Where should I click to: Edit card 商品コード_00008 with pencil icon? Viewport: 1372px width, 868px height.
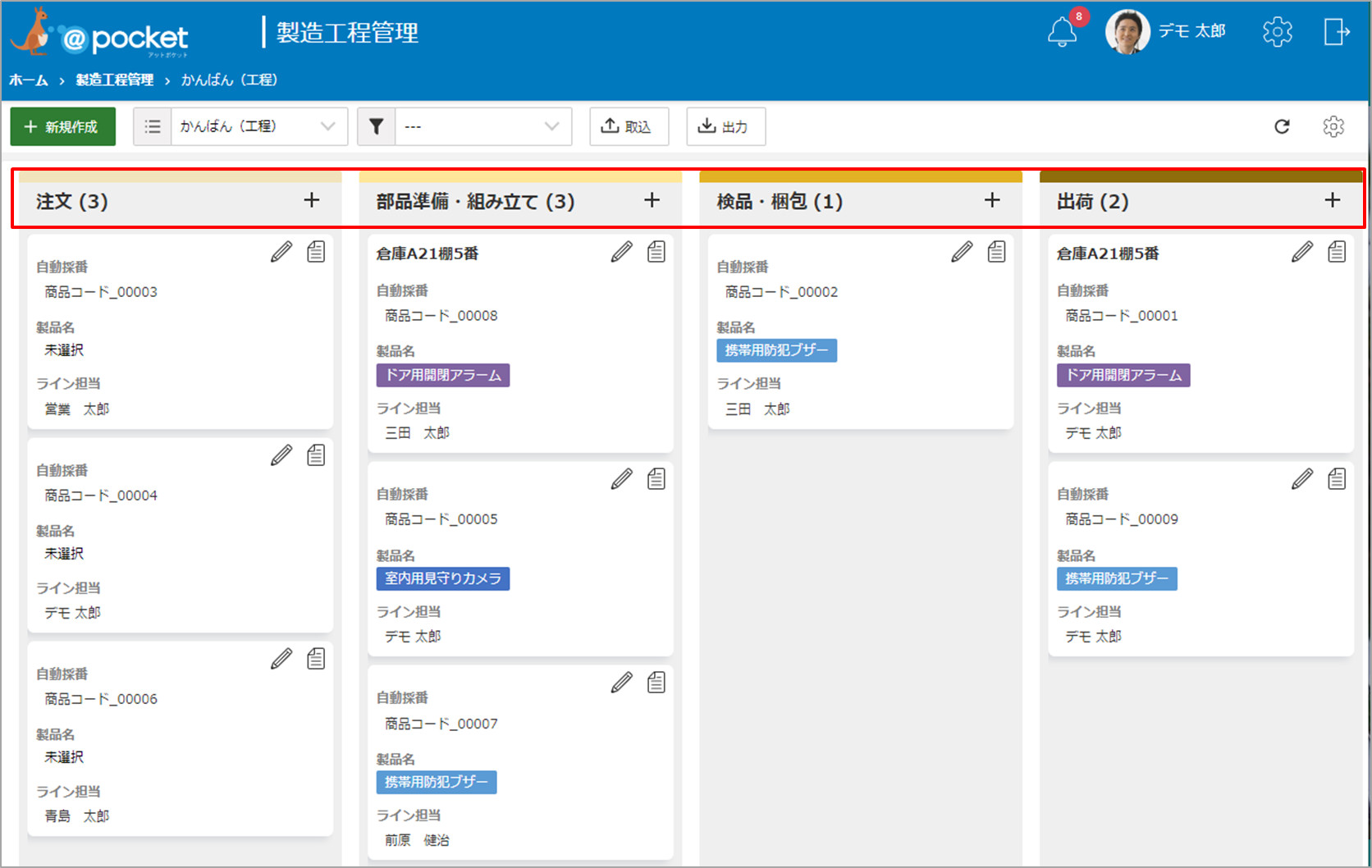[x=622, y=252]
